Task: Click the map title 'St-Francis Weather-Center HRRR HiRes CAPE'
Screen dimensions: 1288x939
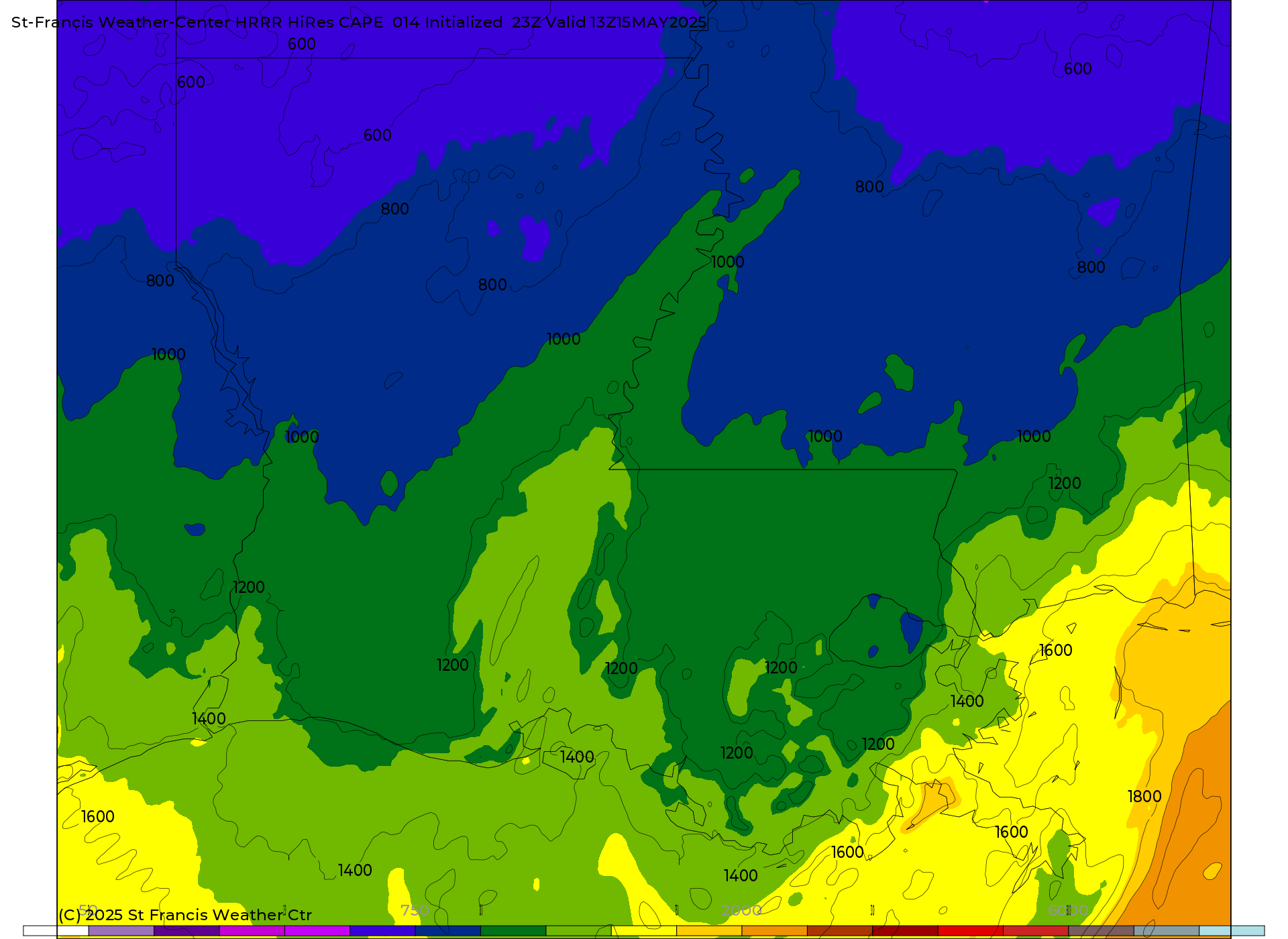Action: point(197,22)
